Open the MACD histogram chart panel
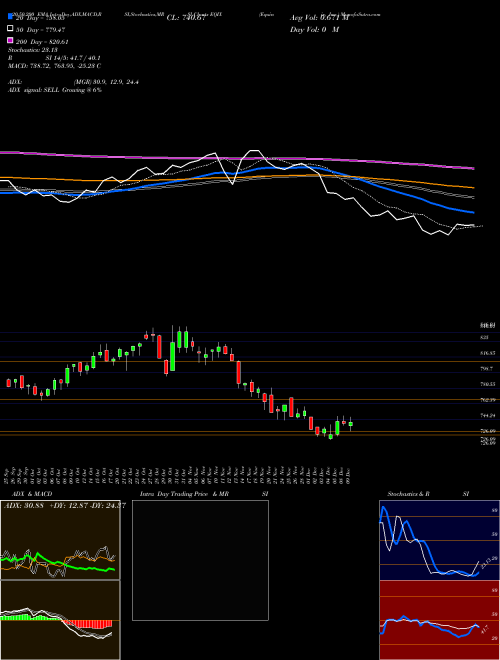The width and height of the screenshot is (500, 660). click(60, 620)
